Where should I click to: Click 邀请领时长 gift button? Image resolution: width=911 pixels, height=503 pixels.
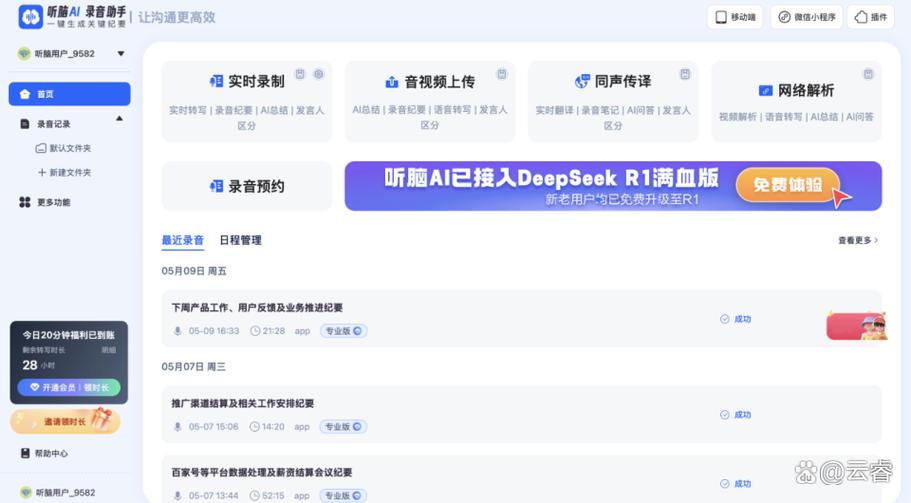click(x=65, y=421)
